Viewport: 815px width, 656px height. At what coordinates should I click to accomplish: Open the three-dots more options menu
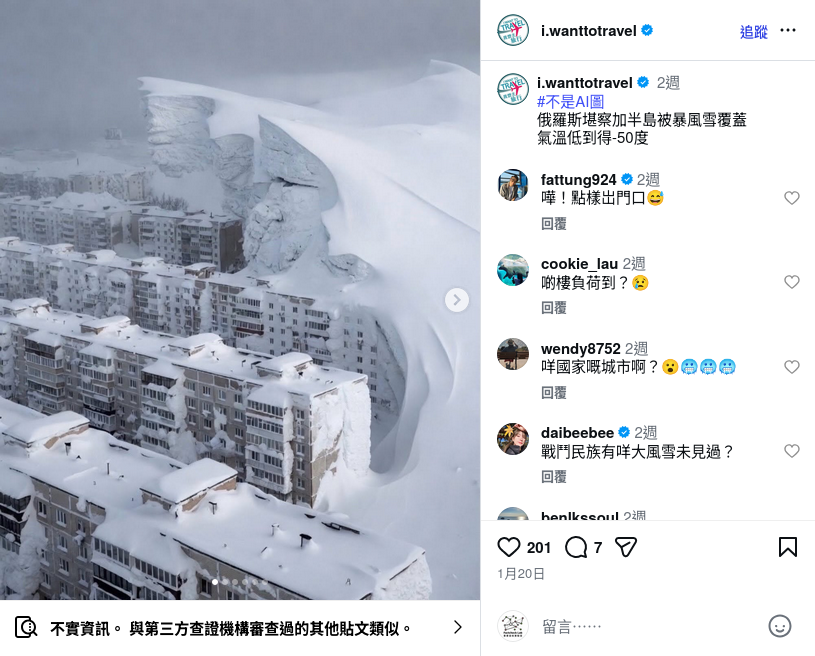click(x=788, y=31)
